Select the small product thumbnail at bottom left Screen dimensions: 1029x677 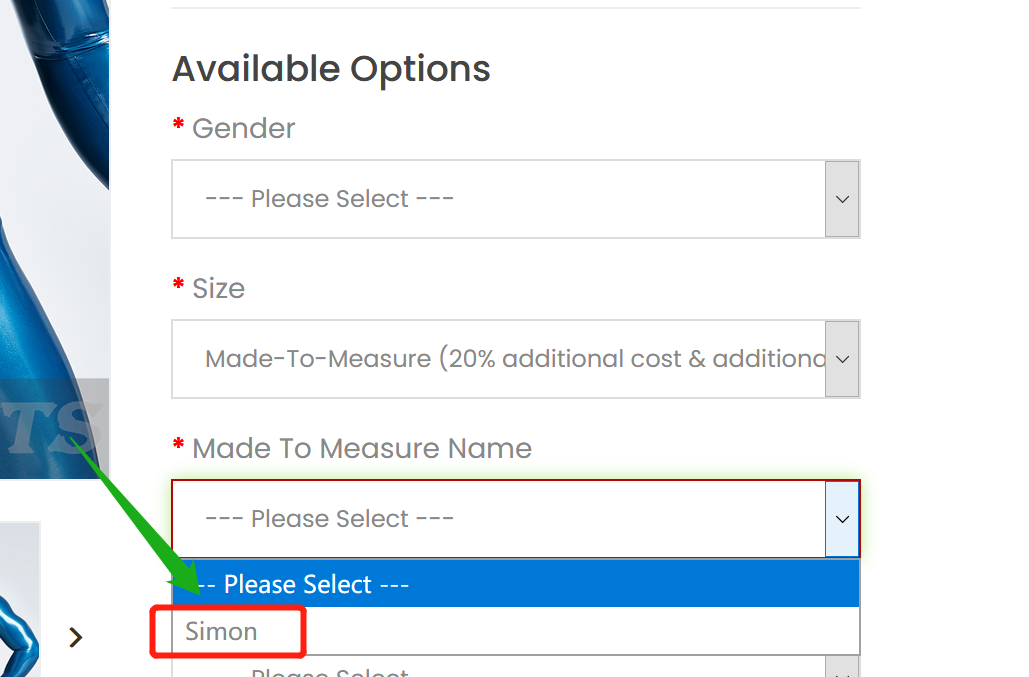point(20,600)
